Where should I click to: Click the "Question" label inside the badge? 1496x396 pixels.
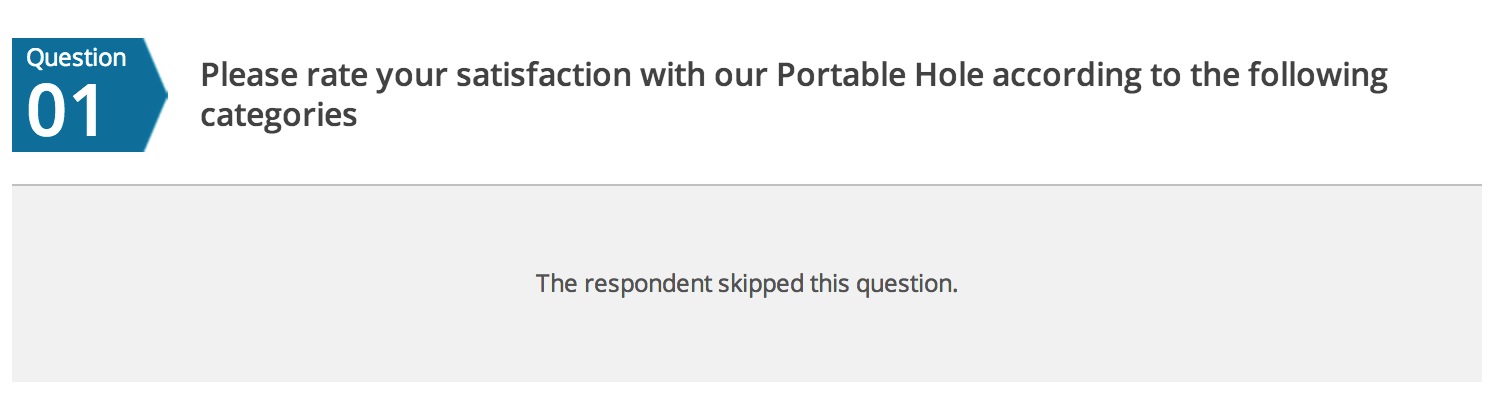pos(76,58)
